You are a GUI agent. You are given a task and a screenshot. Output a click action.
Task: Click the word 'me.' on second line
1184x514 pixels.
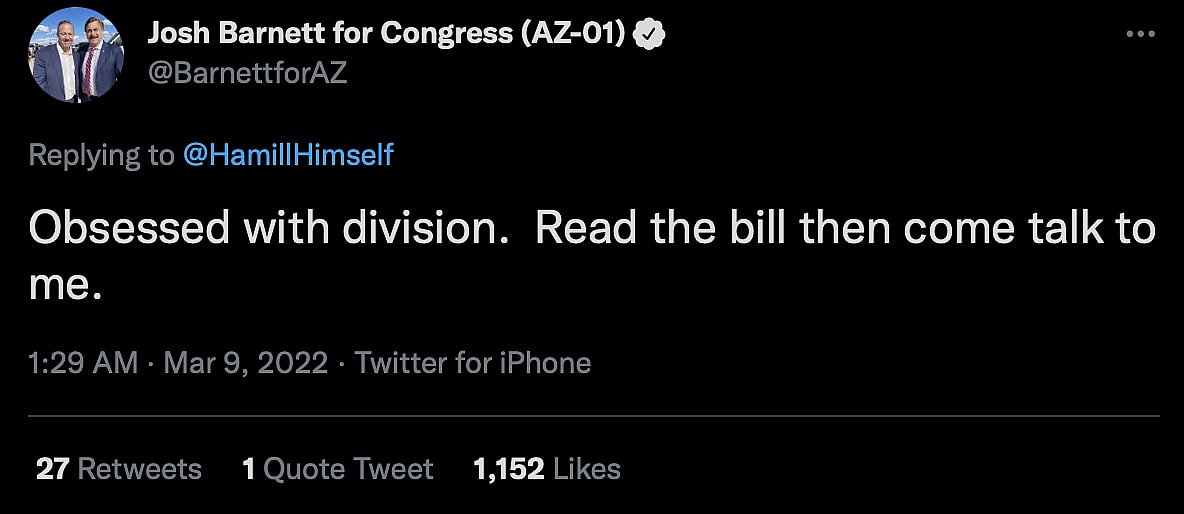pyautogui.click(x=66, y=286)
